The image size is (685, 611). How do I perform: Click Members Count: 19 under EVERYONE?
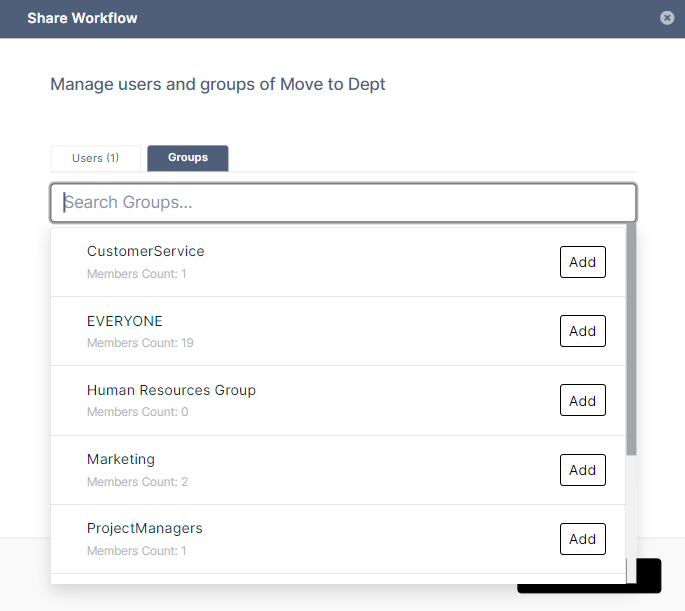click(x=140, y=343)
